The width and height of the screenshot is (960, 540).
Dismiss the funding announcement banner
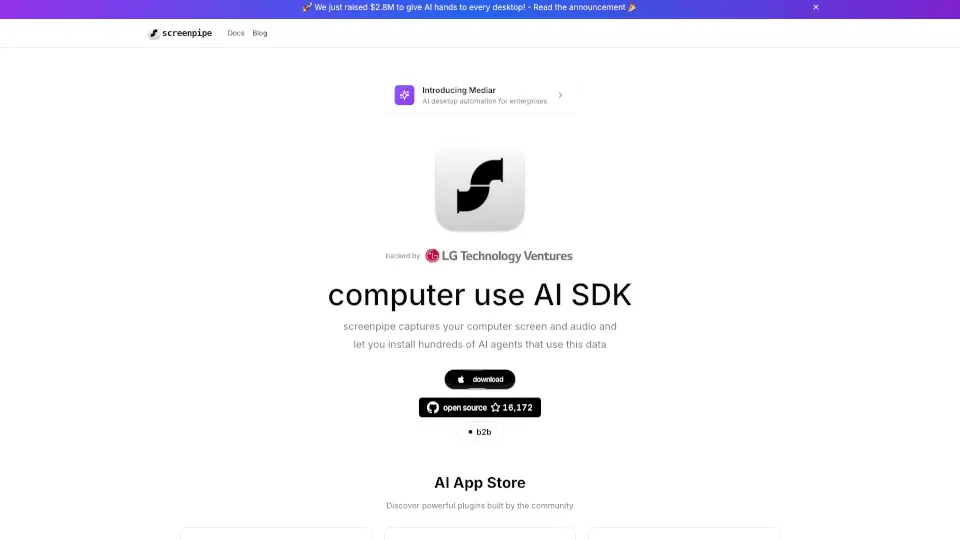click(x=816, y=7)
